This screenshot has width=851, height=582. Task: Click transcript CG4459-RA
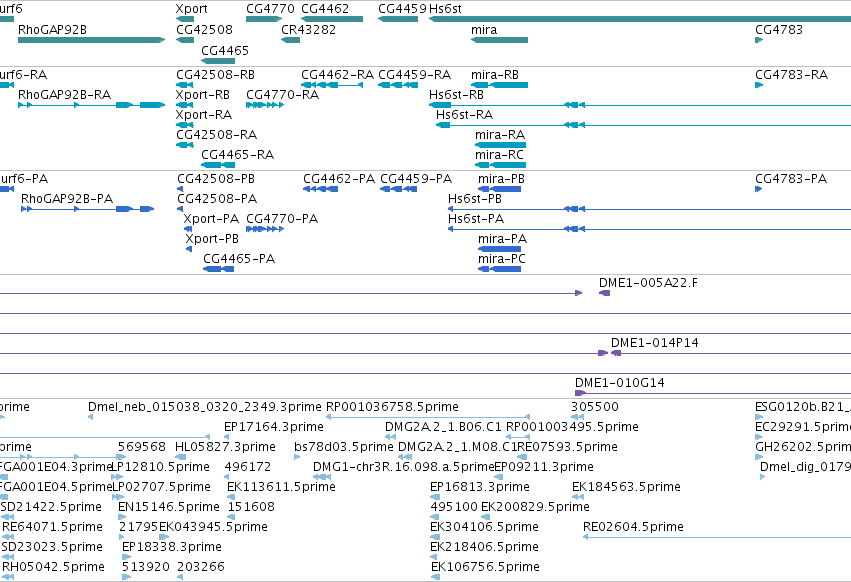point(398,85)
